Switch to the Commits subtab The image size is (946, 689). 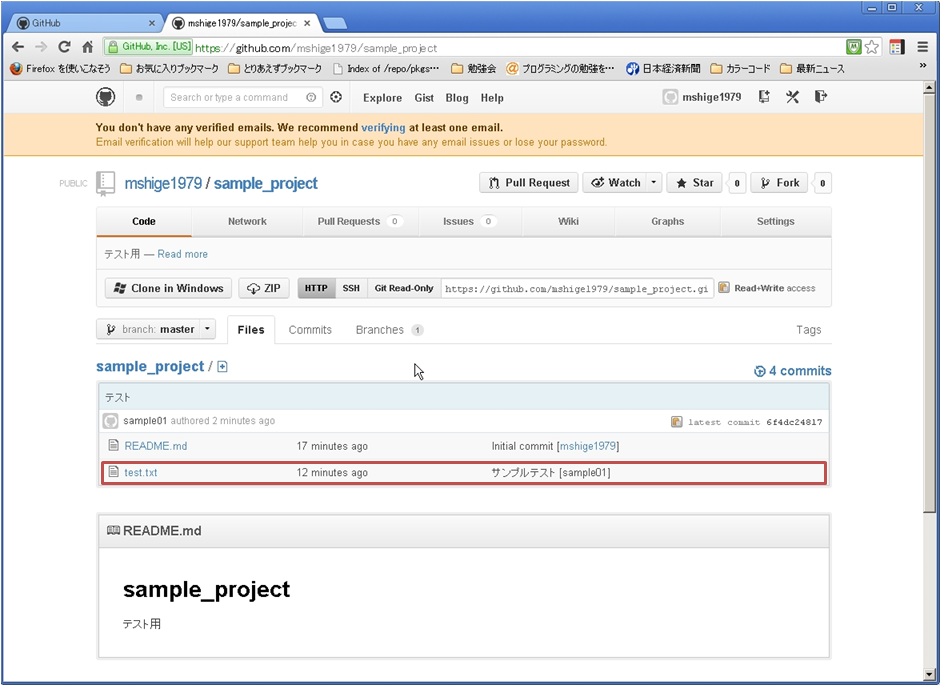coord(310,330)
